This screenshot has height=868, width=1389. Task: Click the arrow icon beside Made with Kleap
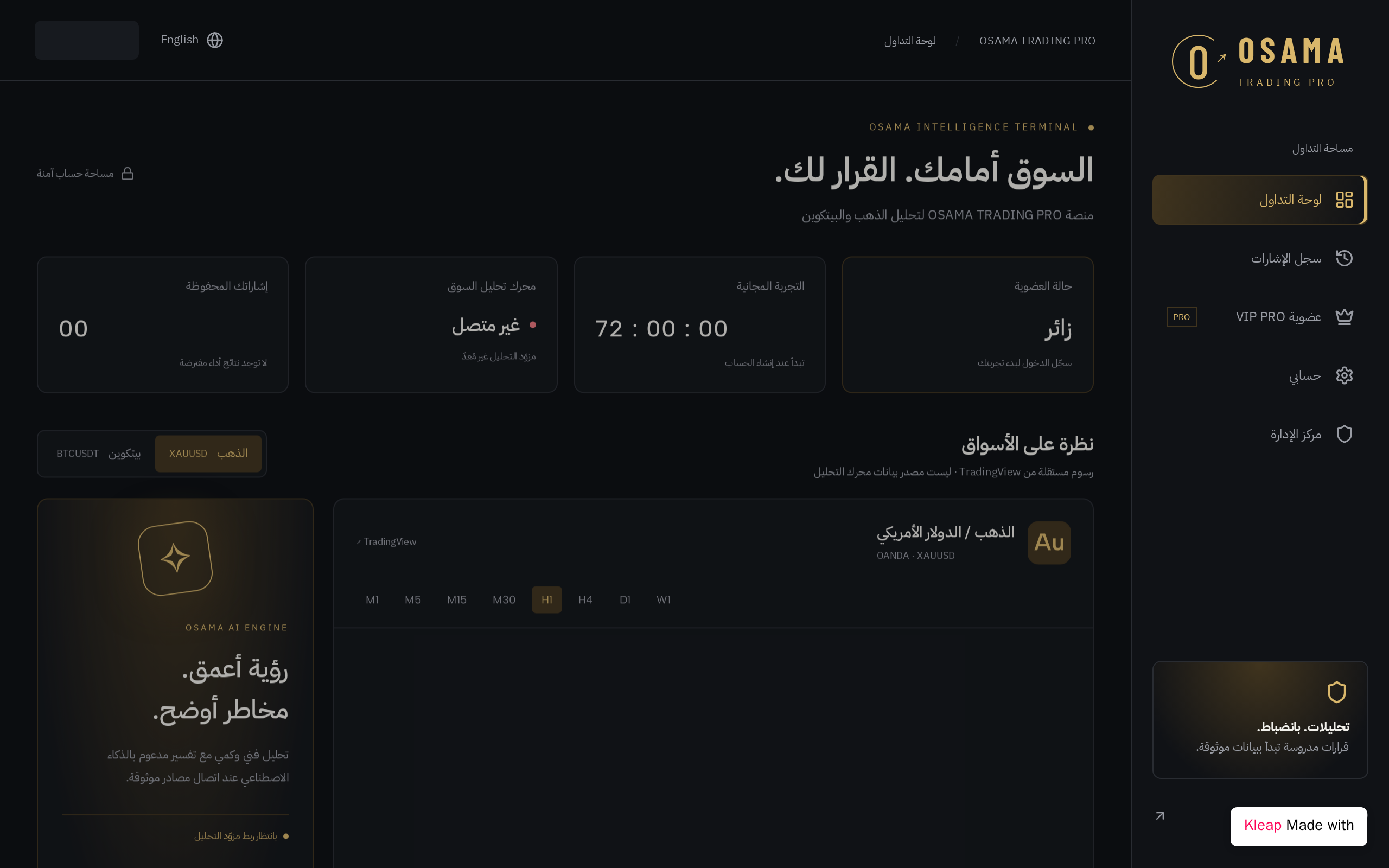[1160, 816]
